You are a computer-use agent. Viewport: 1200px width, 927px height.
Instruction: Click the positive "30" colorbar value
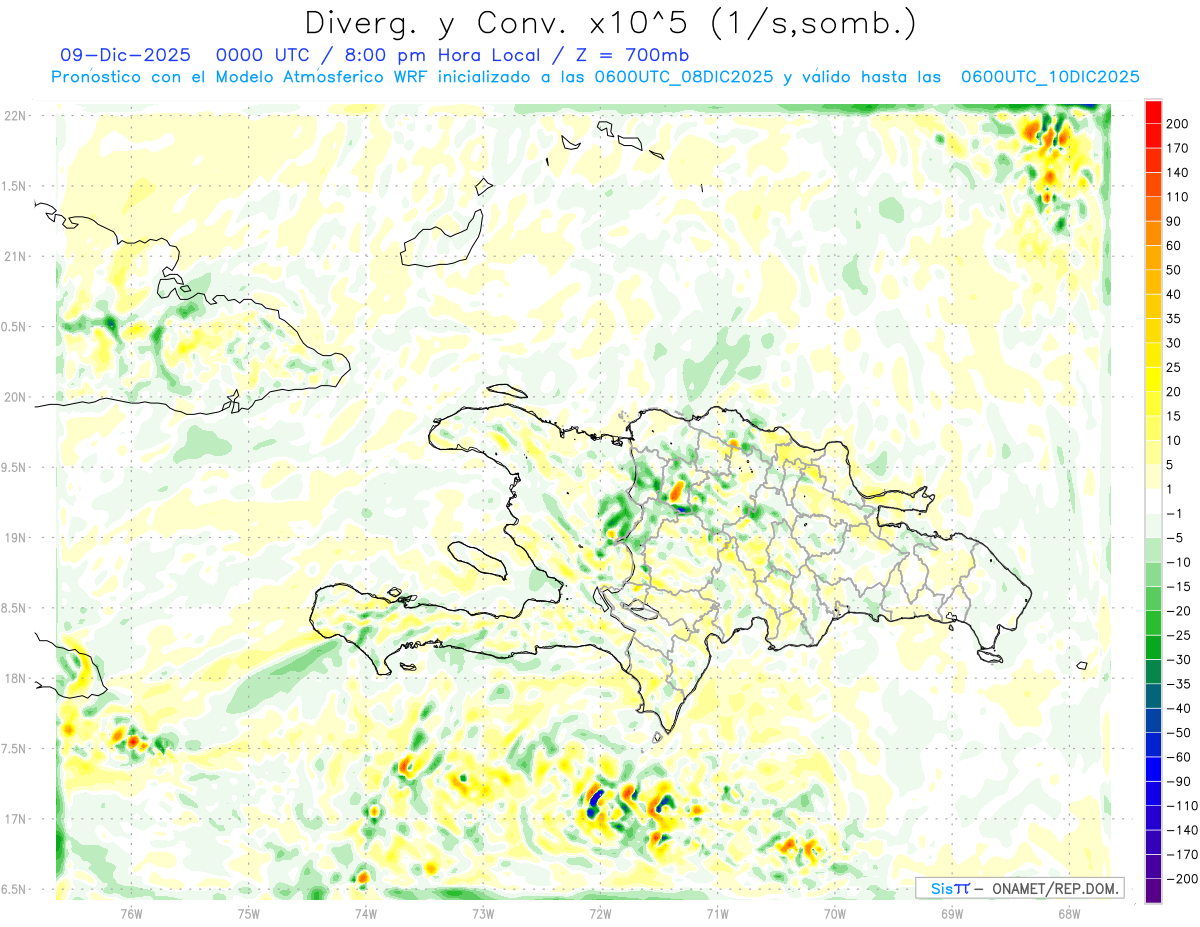tap(1175, 343)
